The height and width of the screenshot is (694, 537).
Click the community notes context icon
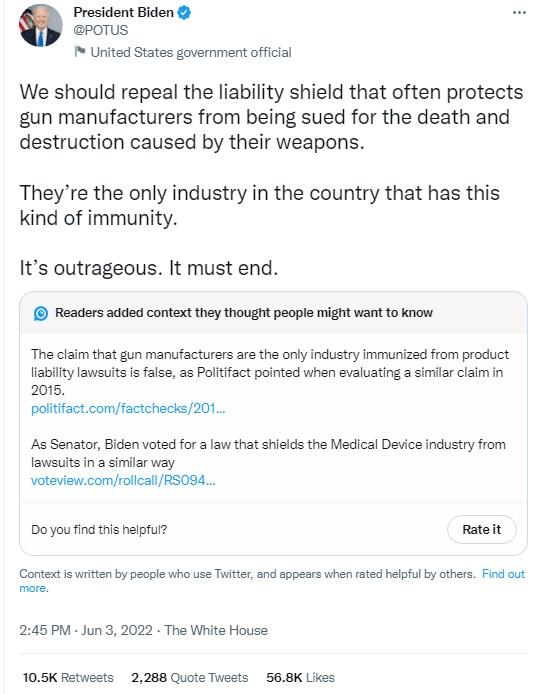click(41, 313)
